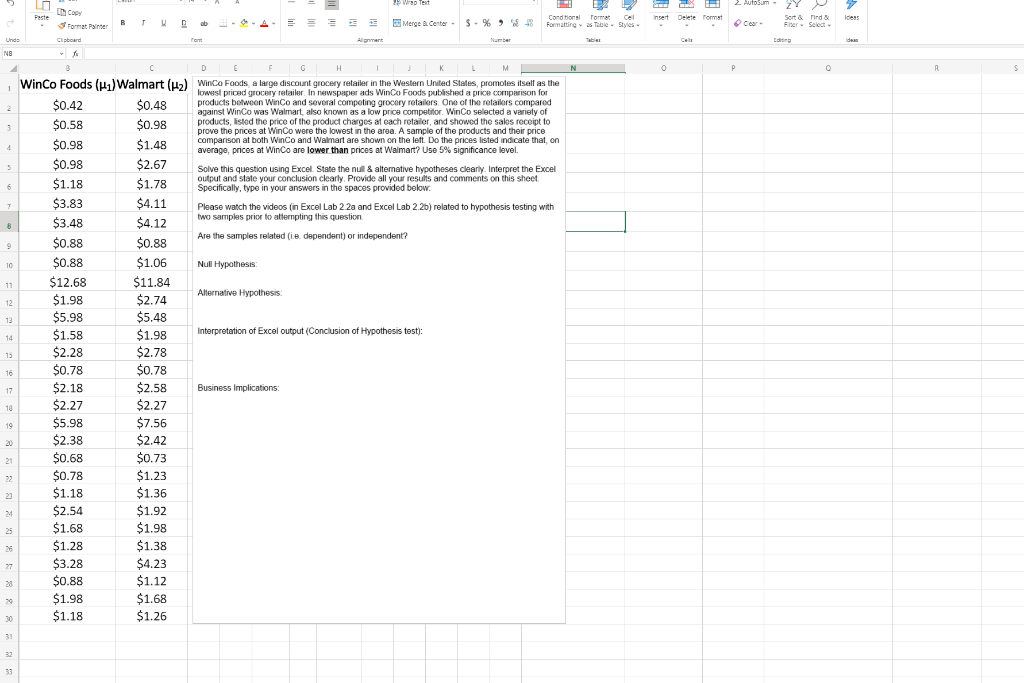The height and width of the screenshot is (683, 1024).
Task: Apply yellow fill color
Action: pos(244,23)
